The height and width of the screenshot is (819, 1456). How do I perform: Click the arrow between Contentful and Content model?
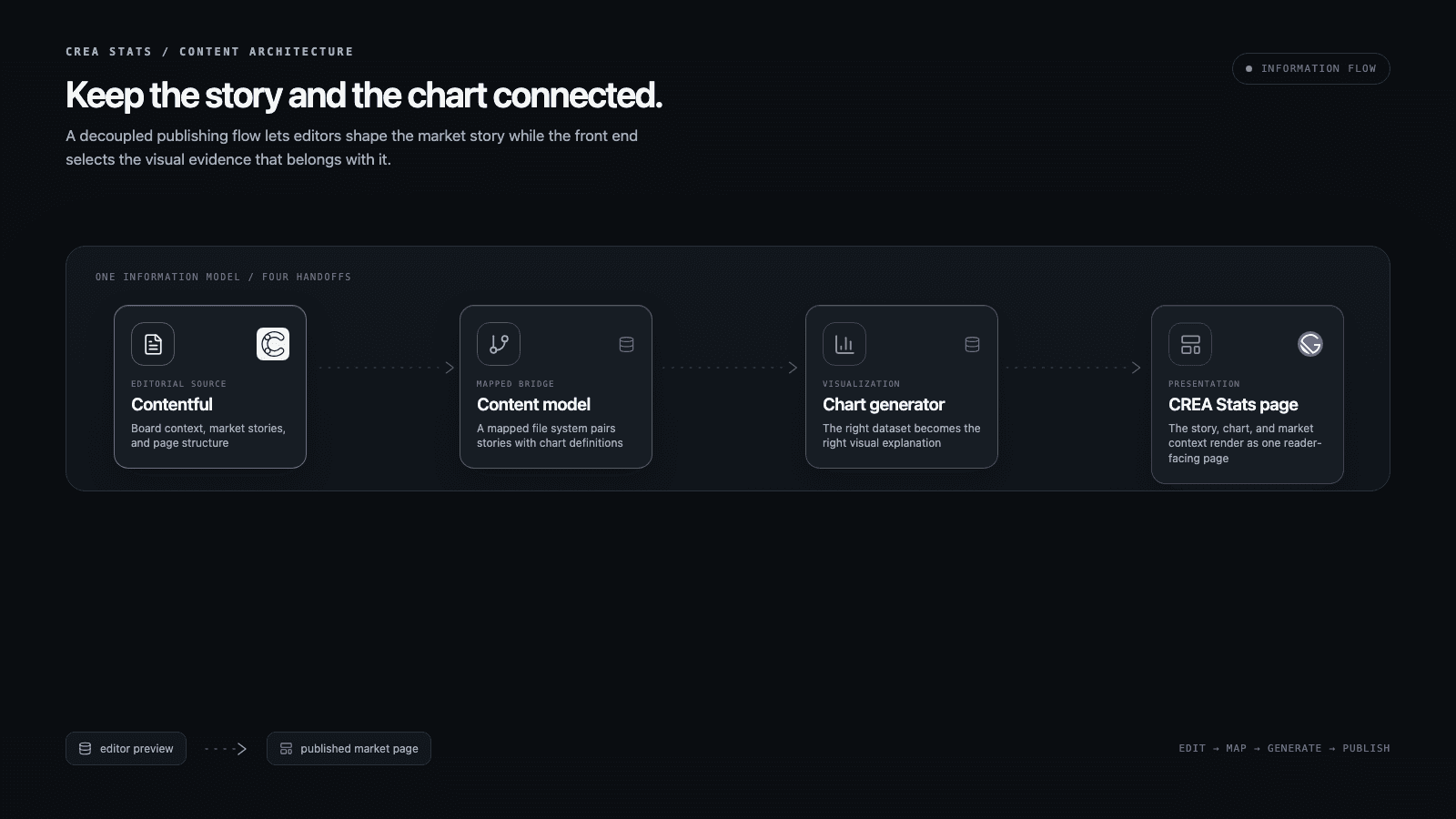(x=387, y=368)
